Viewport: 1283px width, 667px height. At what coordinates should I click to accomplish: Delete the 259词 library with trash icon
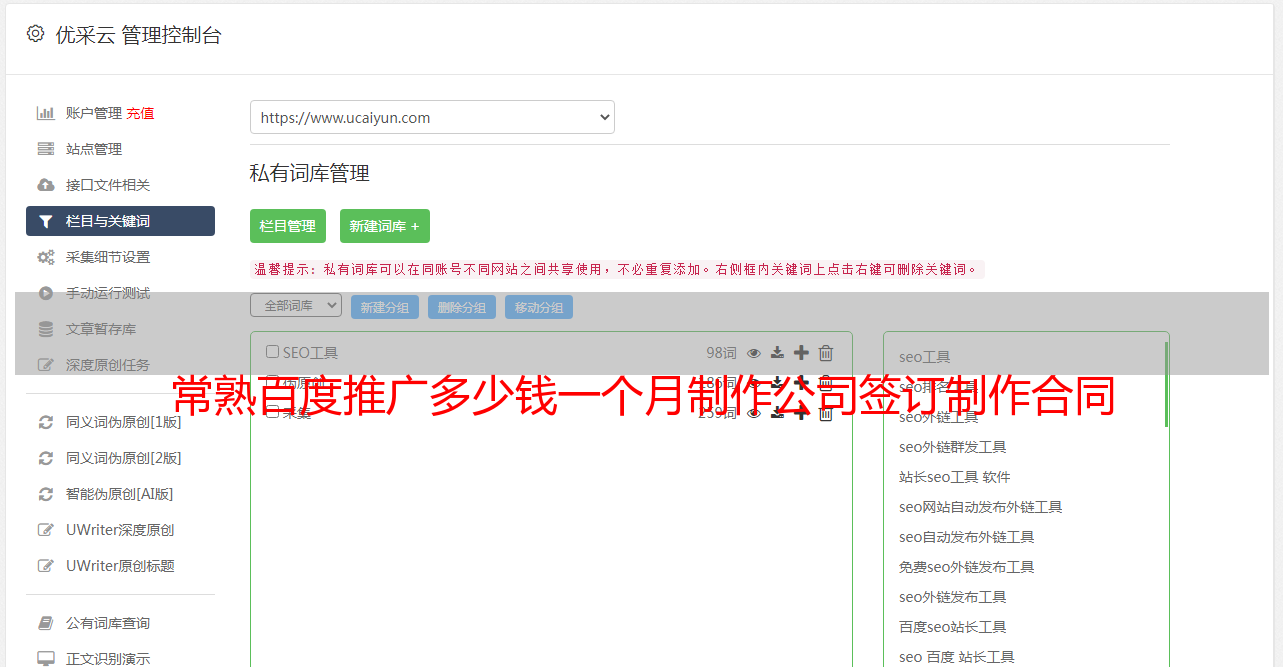click(x=826, y=413)
